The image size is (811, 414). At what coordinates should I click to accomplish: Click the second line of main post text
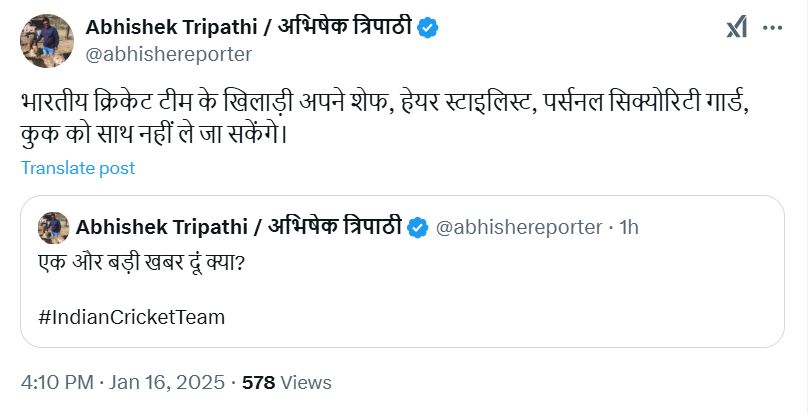[152, 133]
